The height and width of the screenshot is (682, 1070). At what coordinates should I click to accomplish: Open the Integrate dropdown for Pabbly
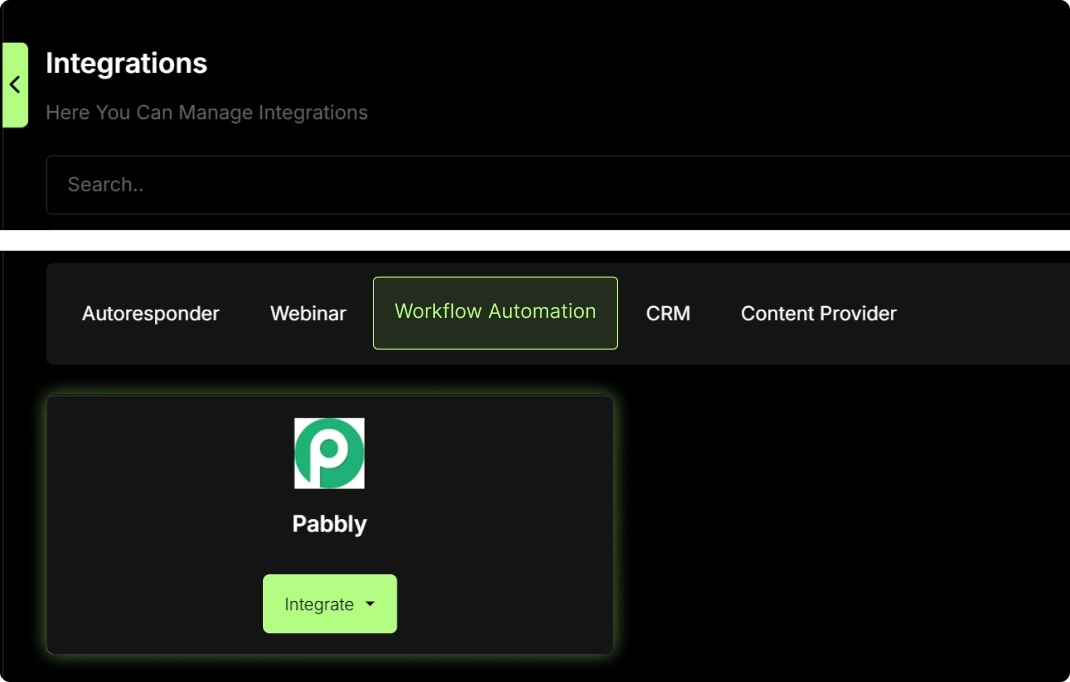[330, 603]
